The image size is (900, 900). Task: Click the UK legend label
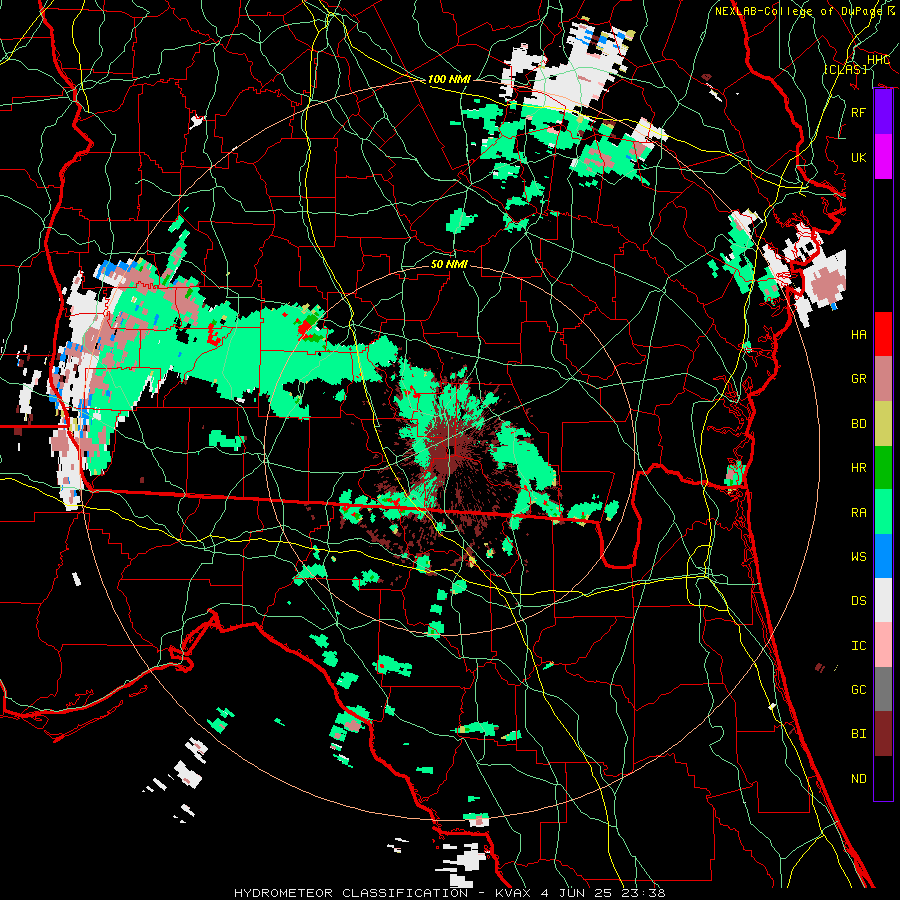858,157
